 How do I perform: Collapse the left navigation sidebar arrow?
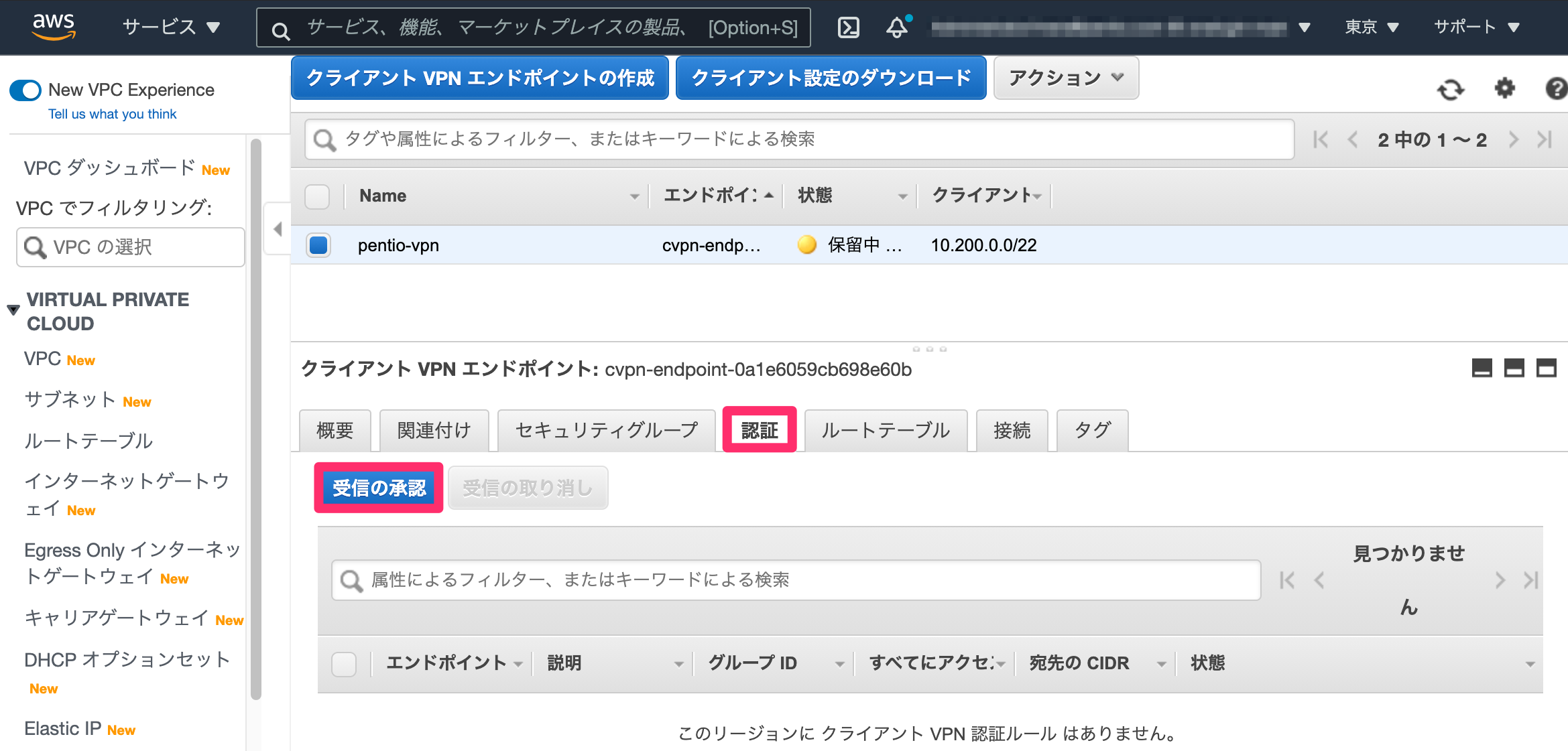(x=277, y=229)
